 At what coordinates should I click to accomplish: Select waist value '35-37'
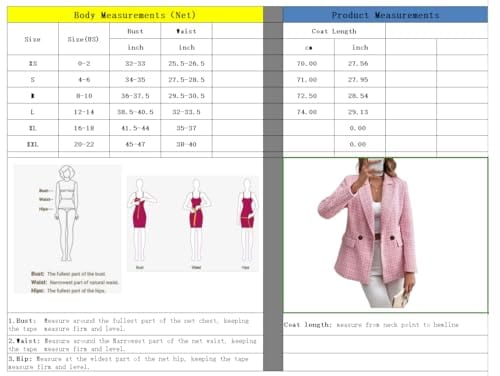(x=186, y=128)
